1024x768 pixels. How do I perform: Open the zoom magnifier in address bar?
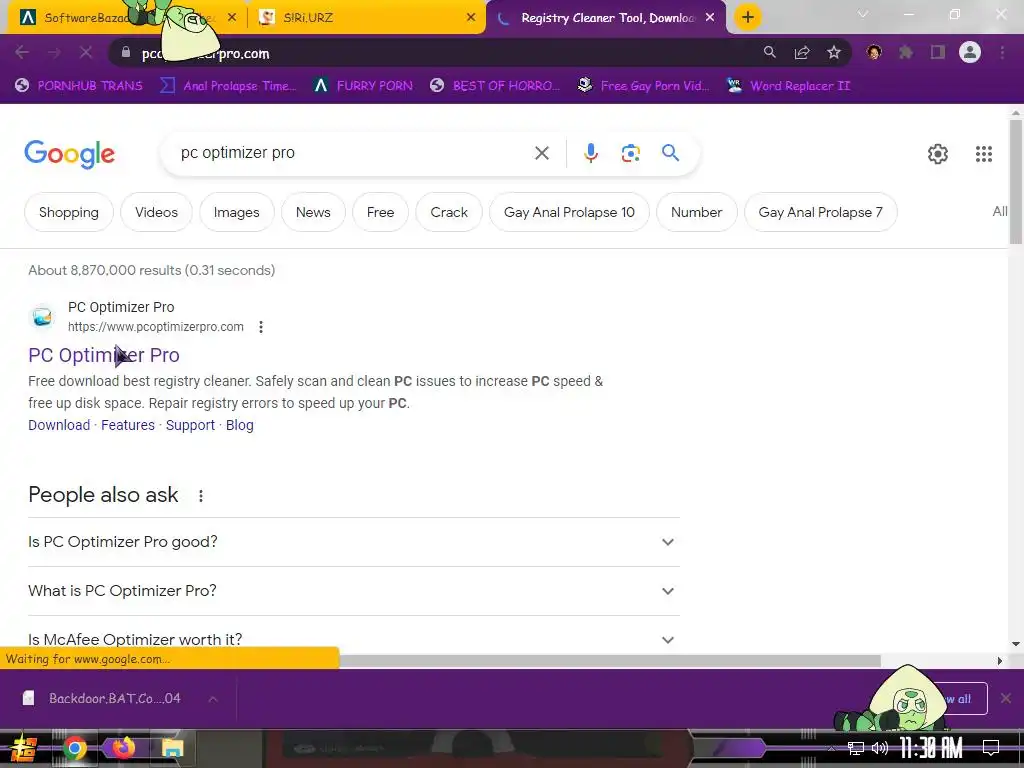(x=770, y=53)
